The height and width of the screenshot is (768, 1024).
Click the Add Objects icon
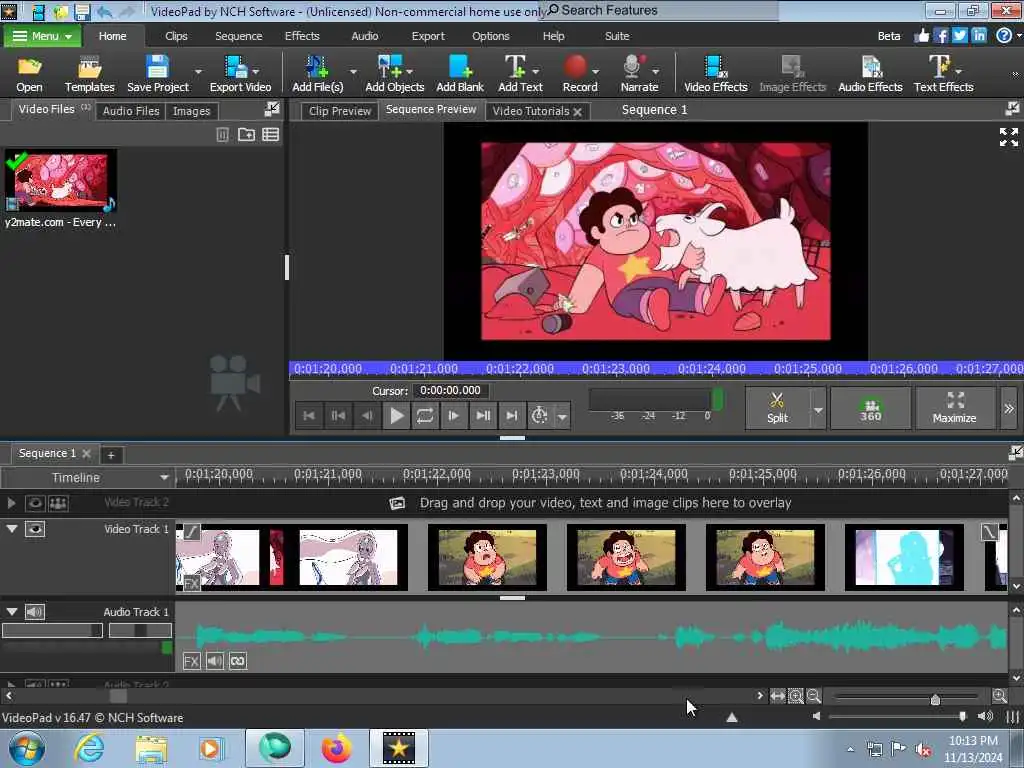(394, 74)
